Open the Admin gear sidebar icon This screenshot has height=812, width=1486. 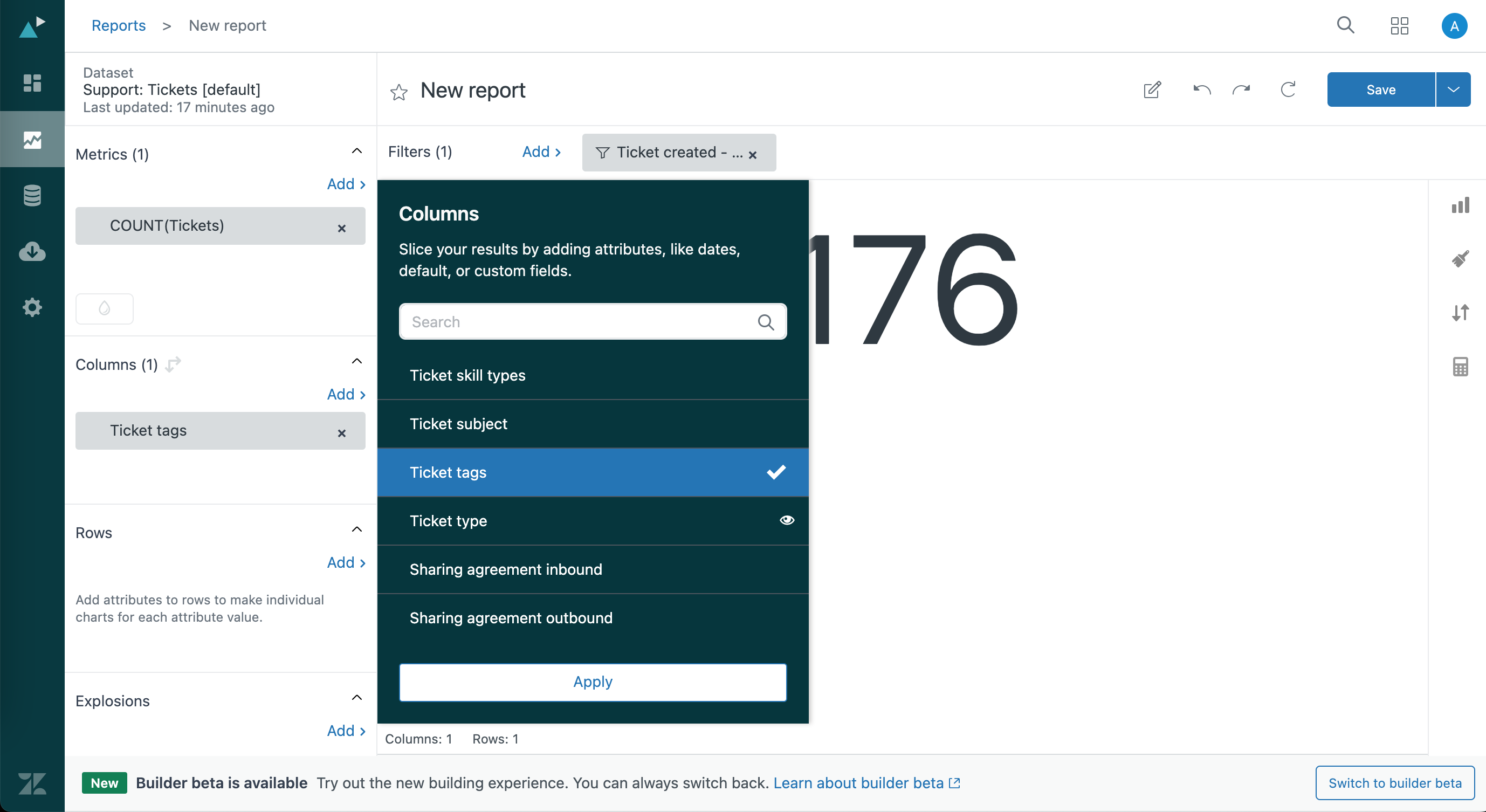click(32, 307)
